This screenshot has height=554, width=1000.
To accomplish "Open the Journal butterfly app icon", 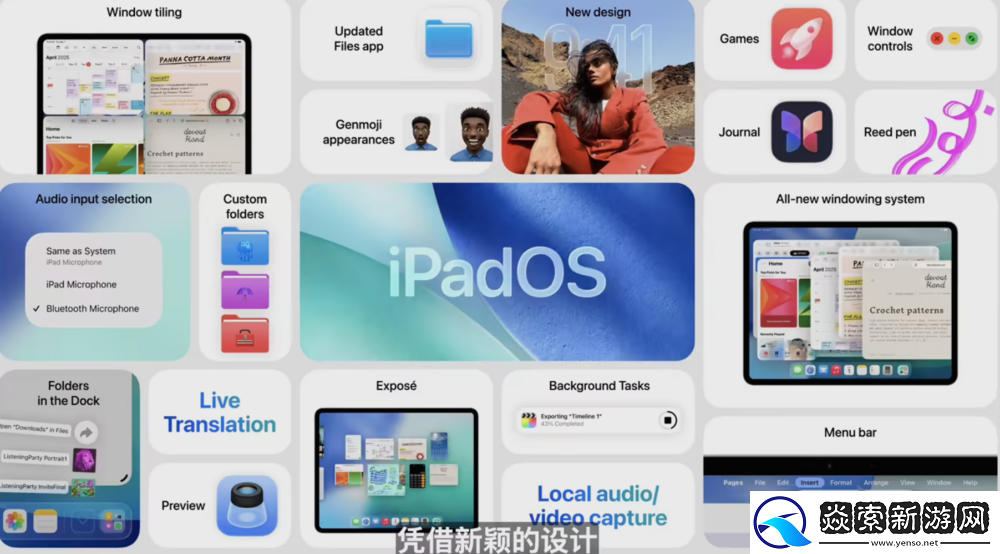I will (x=801, y=132).
